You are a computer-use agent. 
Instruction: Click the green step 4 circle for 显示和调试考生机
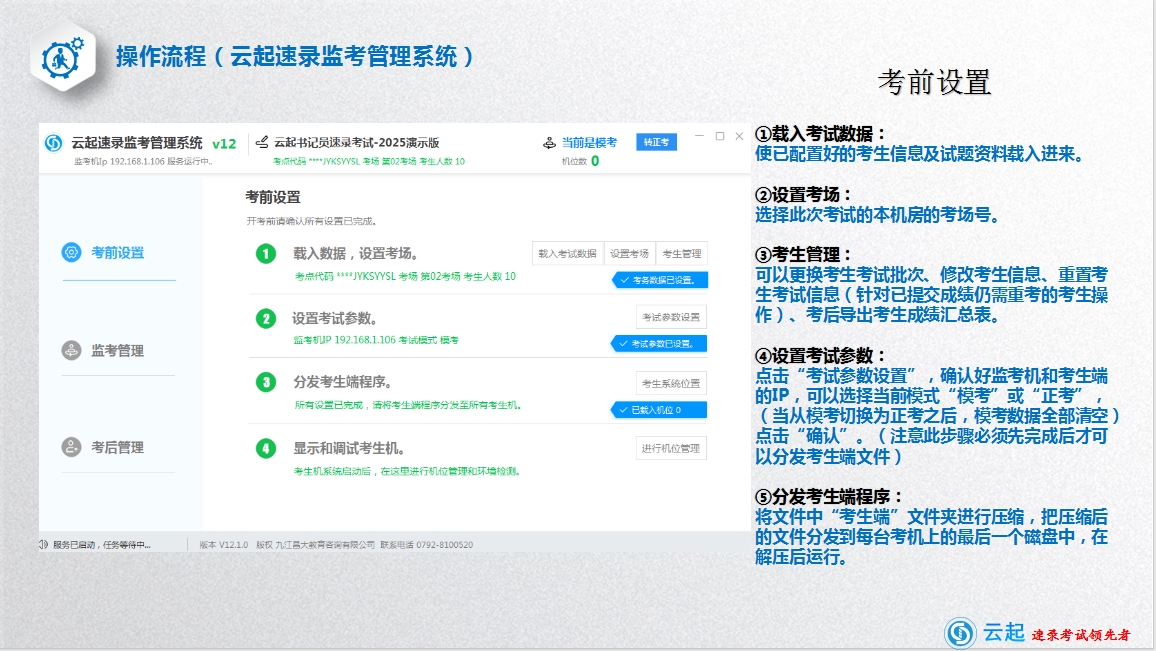click(265, 448)
